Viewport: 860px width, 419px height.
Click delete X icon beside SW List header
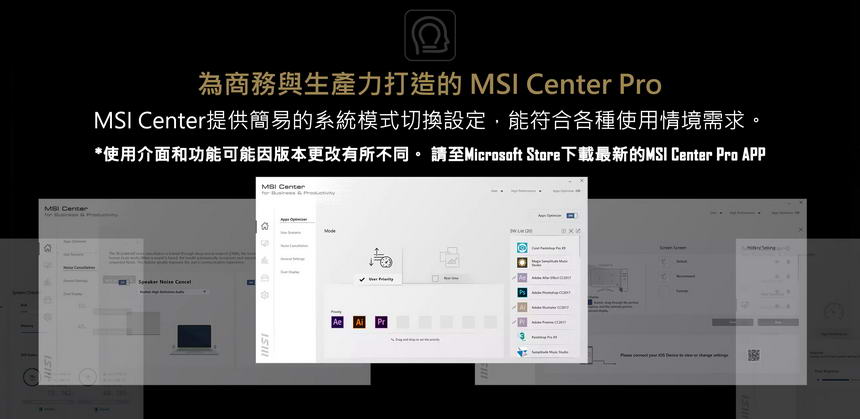(x=570, y=231)
